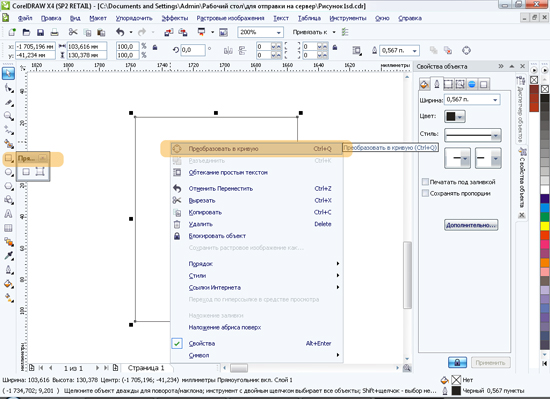The height and width of the screenshot is (399, 550).
Task: Open the 'Цвет' outline color picker dropdown
Action: coord(455,116)
